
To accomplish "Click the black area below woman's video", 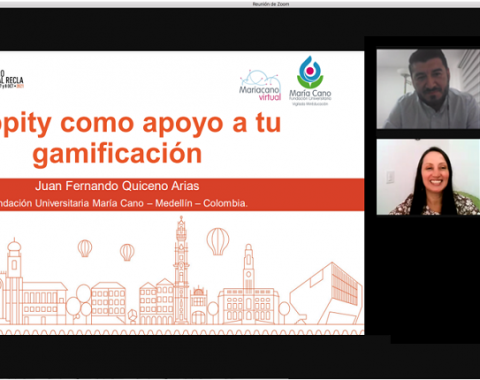I will click(435, 280).
